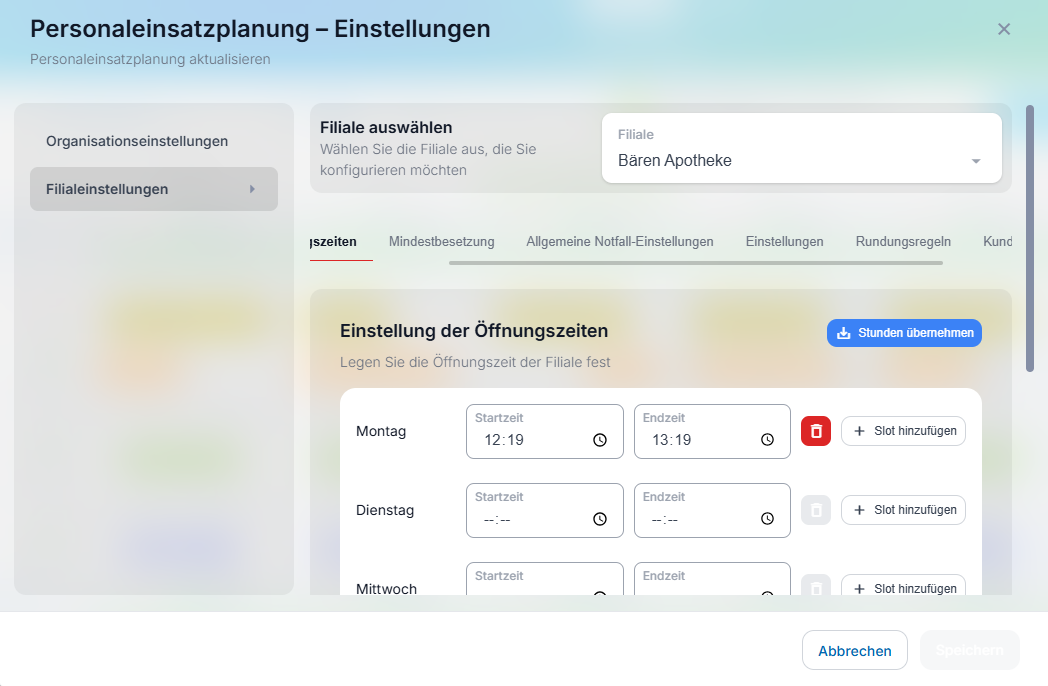Image resolution: width=1048 pixels, height=686 pixels.
Task: Open time picker clock for Montag Startzeit
Action: click(600, 440)
